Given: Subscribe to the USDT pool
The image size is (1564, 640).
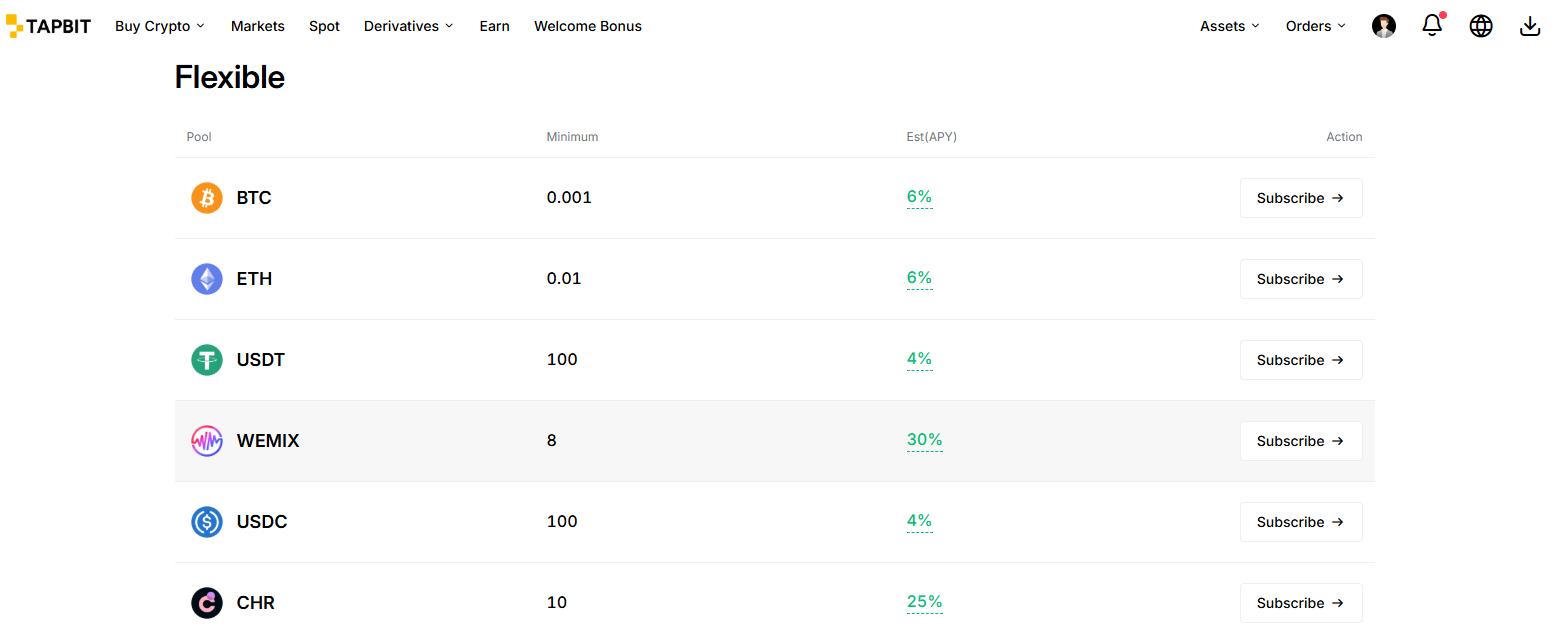Looking at the screenshot, I should tap(1300, 360).
